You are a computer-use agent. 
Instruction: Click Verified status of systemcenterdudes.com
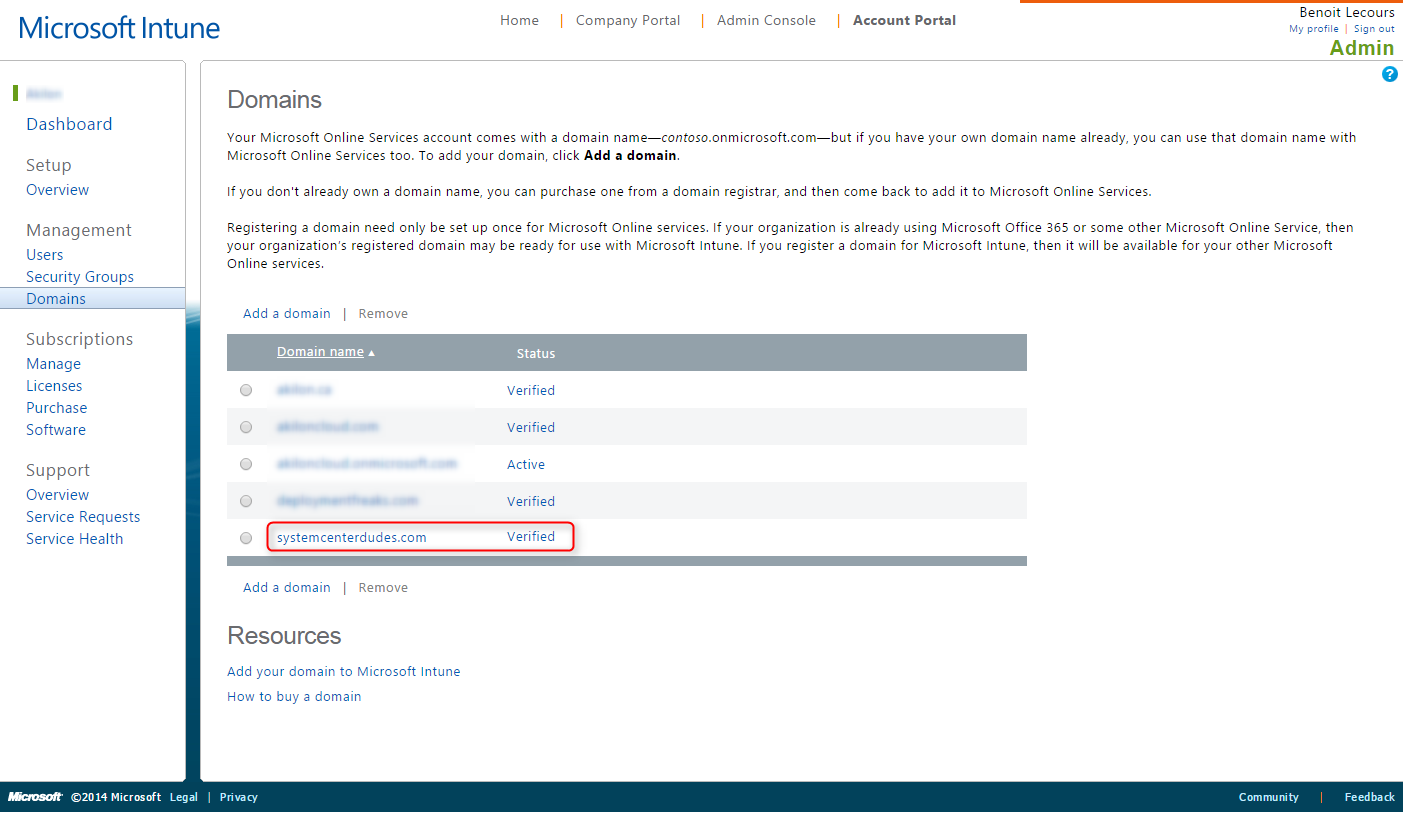tap(531, 537)
